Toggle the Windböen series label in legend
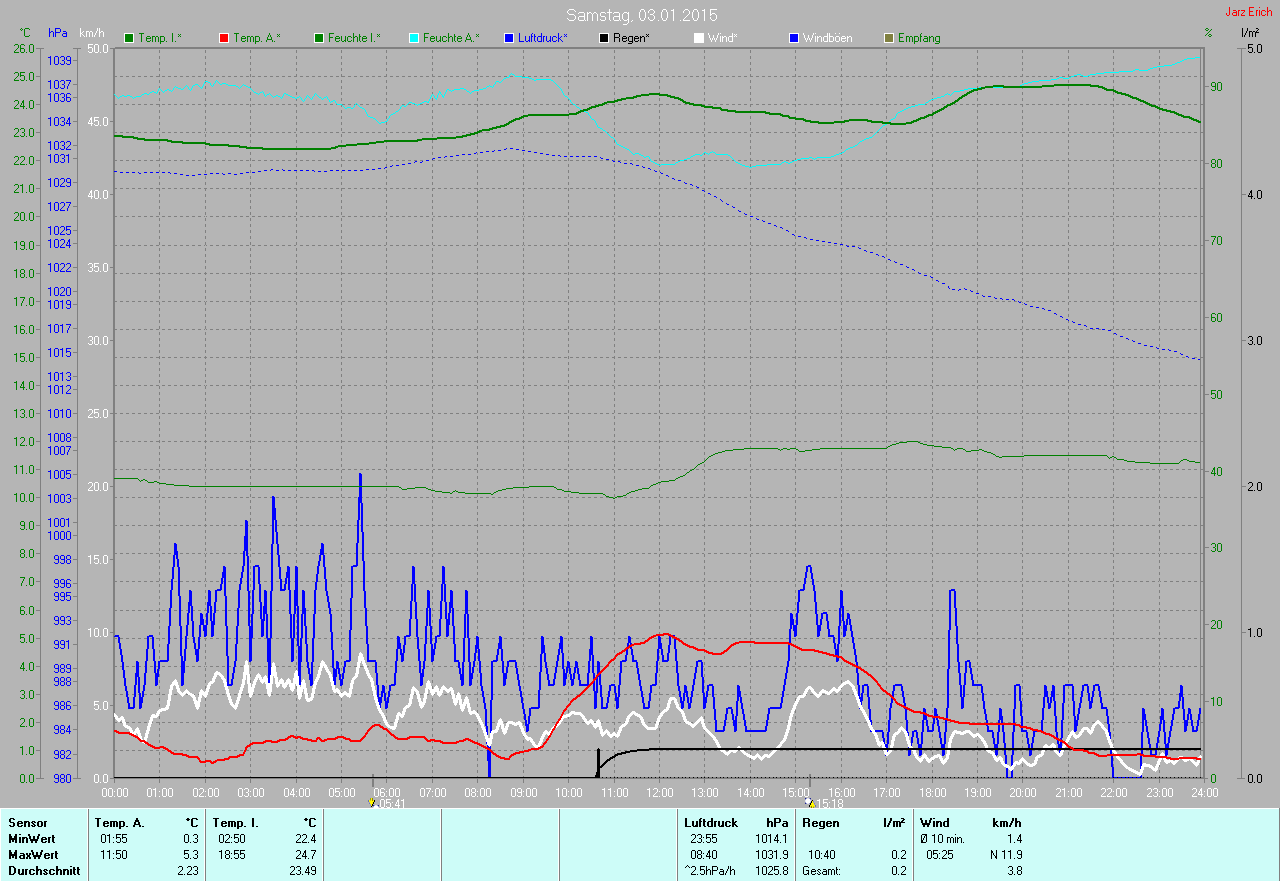 coord(828,38)
